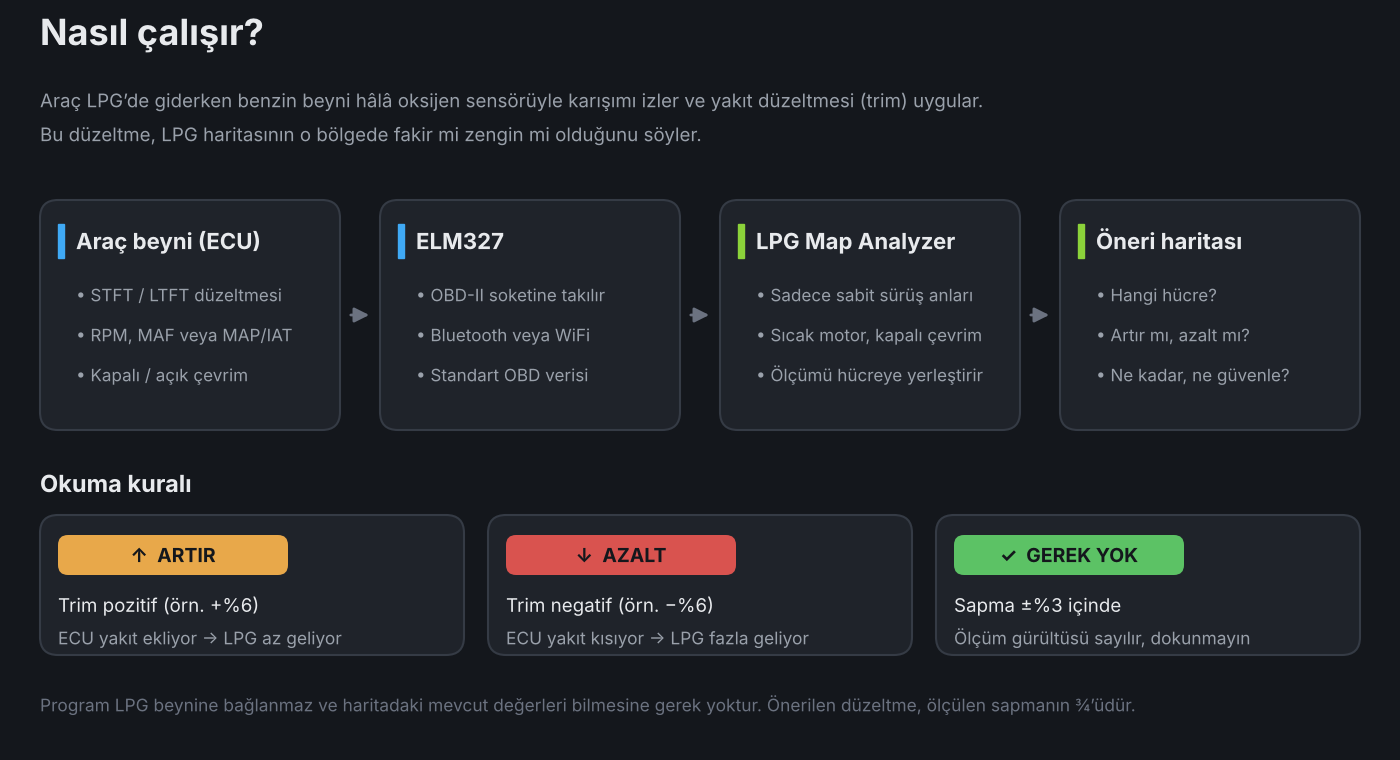Click the sentence starting 'Bu düzeltme, LPG haritasının'
The height and width of the screenshot is (760, 1400).
click(370, 134)
